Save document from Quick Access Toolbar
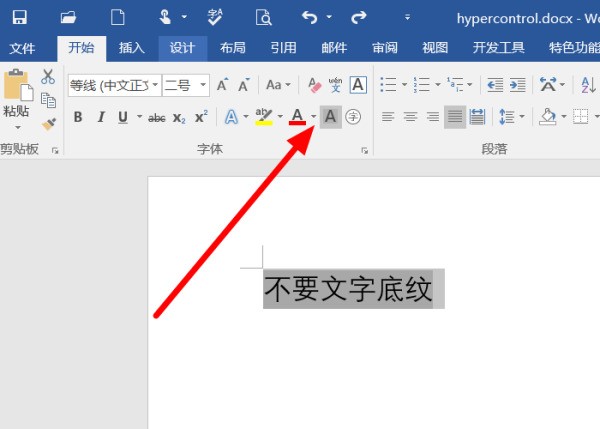Screen dimensions: 600x429 point(19,17)
